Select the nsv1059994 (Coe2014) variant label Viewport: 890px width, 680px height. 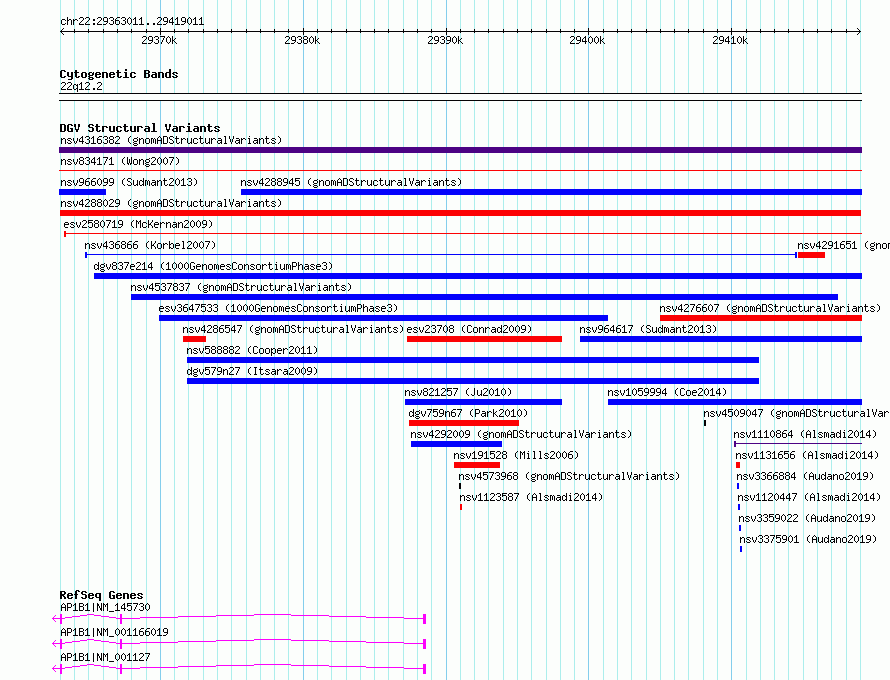667,392
